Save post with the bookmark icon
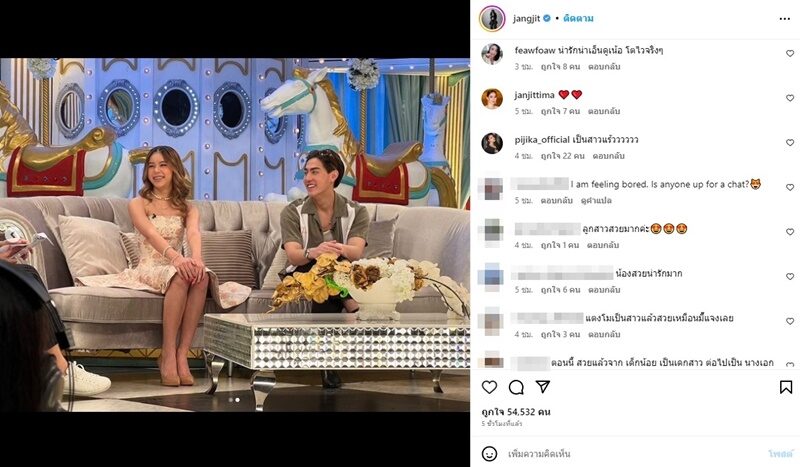The width and height of the screenshot is (800, 467). click(x=786, y=387)
